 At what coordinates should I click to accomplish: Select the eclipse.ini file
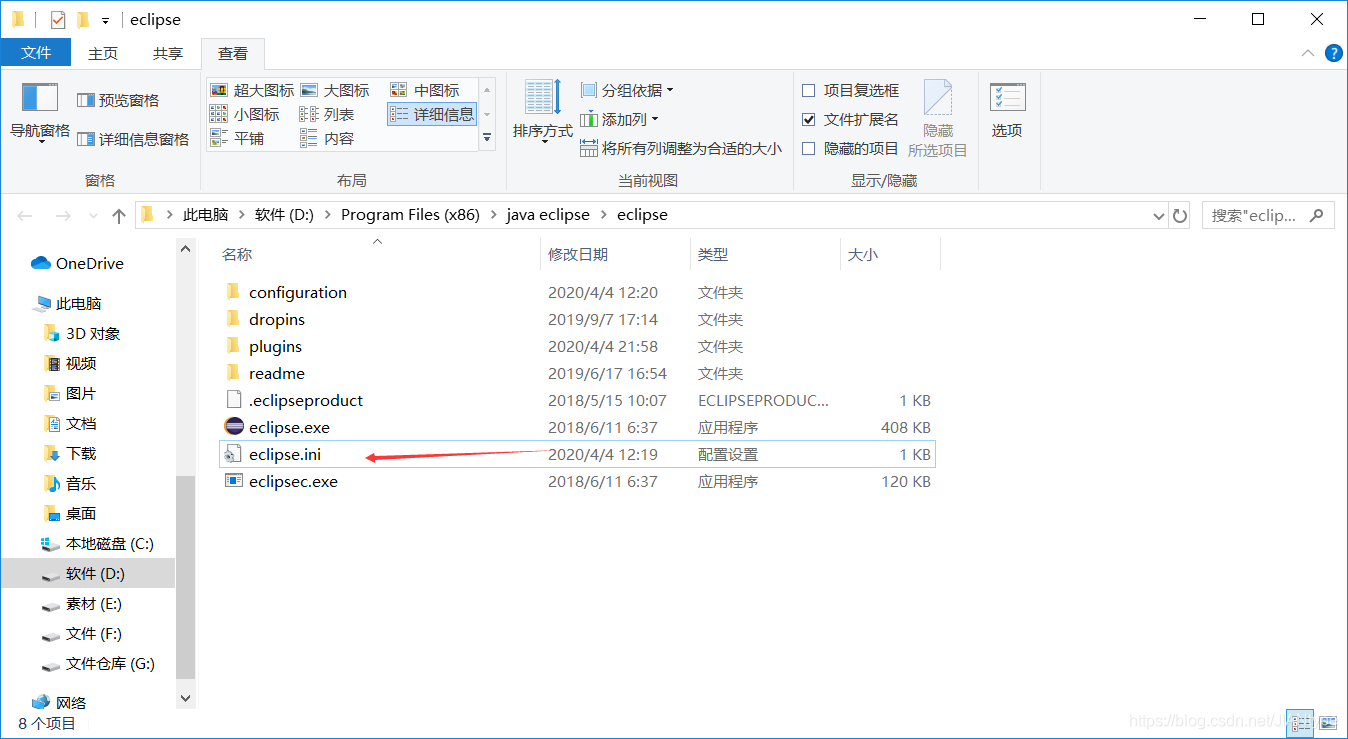577,454
